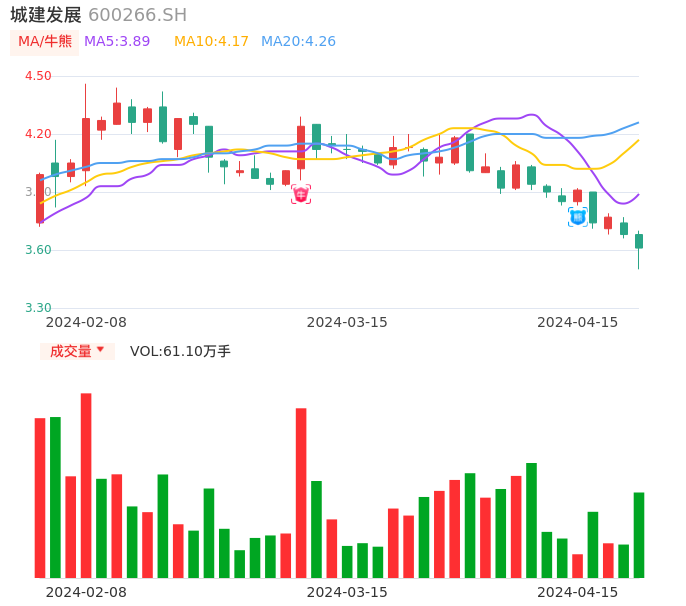Click the last green candlestick on chart

[639, 241]
